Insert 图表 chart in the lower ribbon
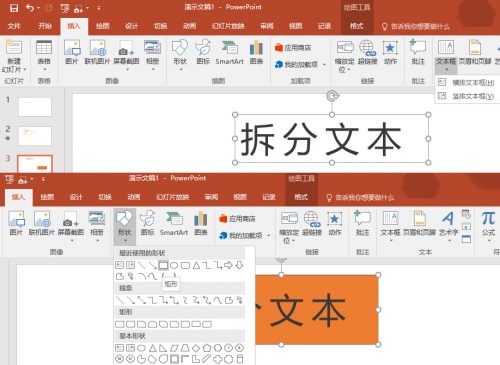This screenshot has height=365, width=500. 201,223
